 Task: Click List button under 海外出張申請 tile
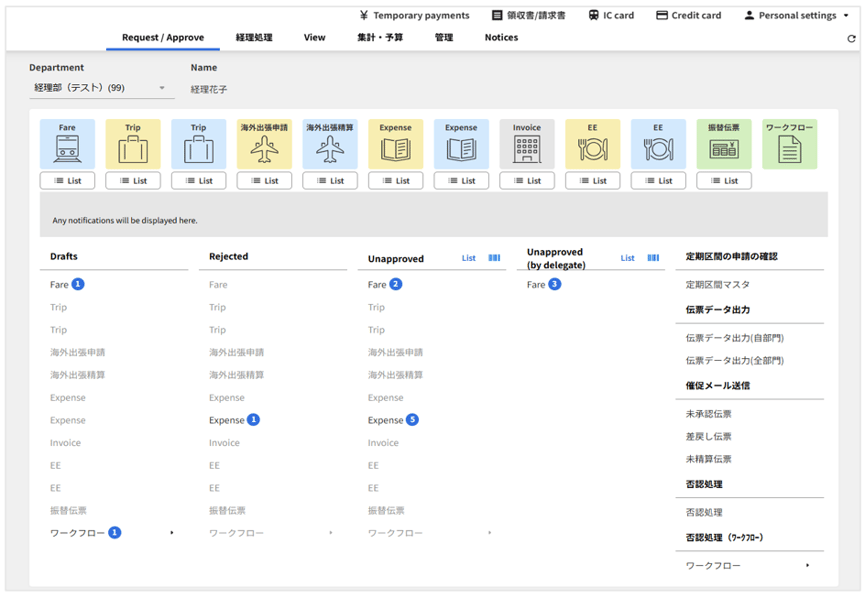click(264, 180)
